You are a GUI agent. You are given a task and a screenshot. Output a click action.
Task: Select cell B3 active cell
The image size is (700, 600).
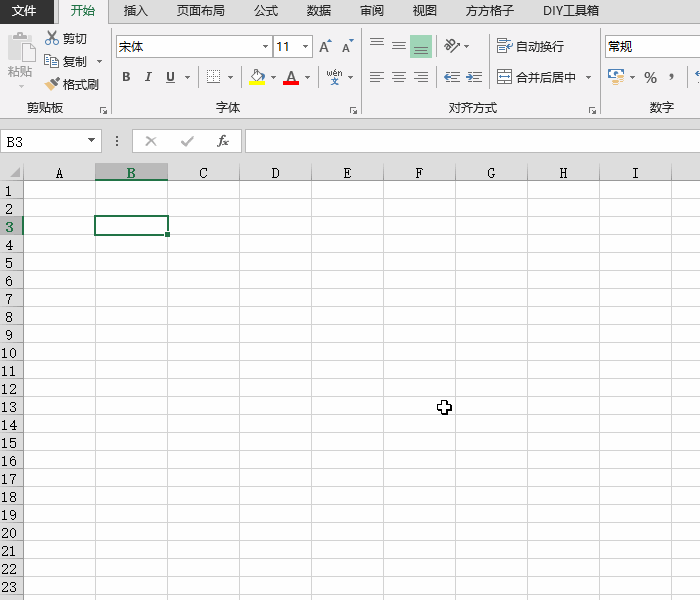131,225
